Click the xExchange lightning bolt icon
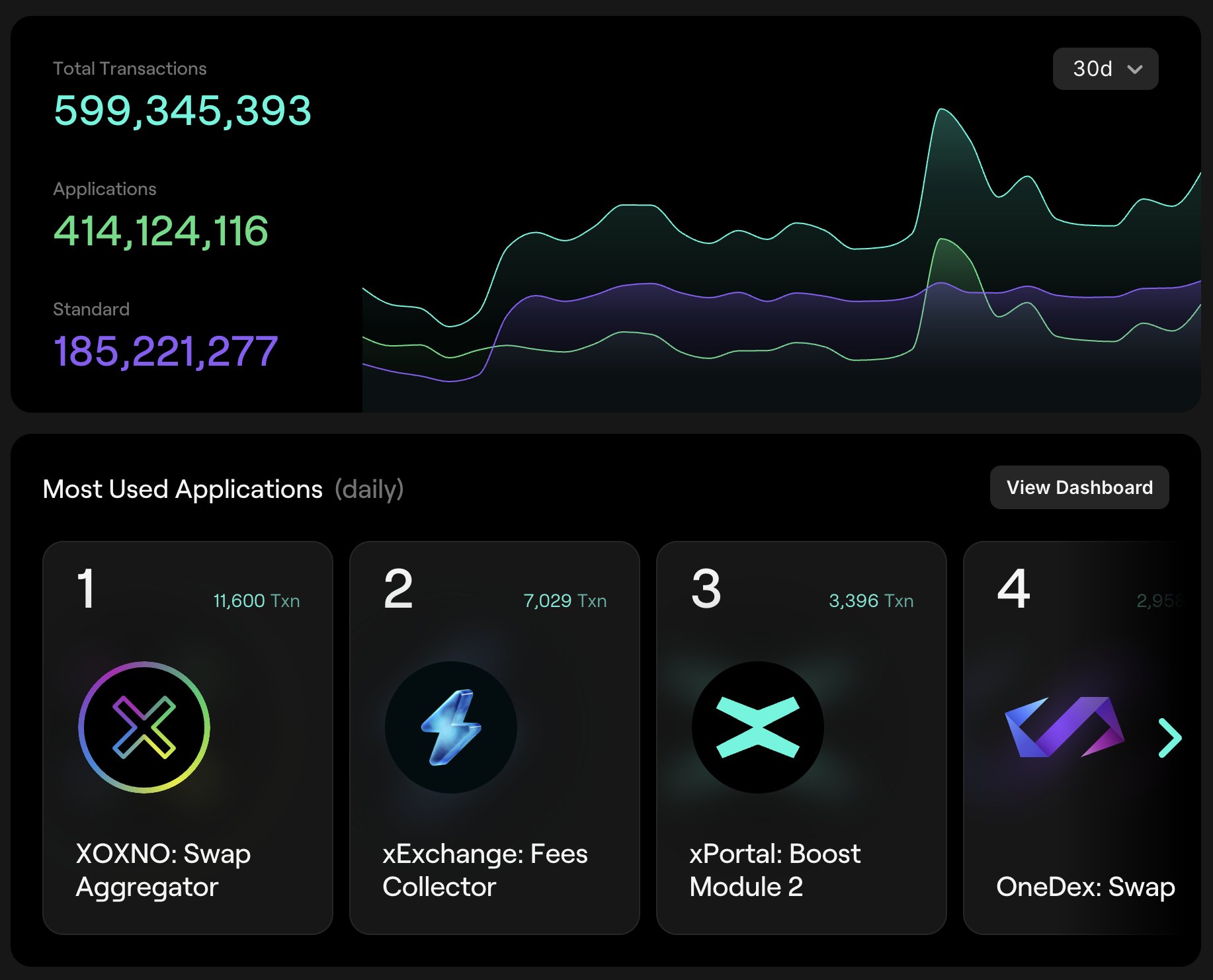Screen dimensions: 1213x980 tap(451, 727)
